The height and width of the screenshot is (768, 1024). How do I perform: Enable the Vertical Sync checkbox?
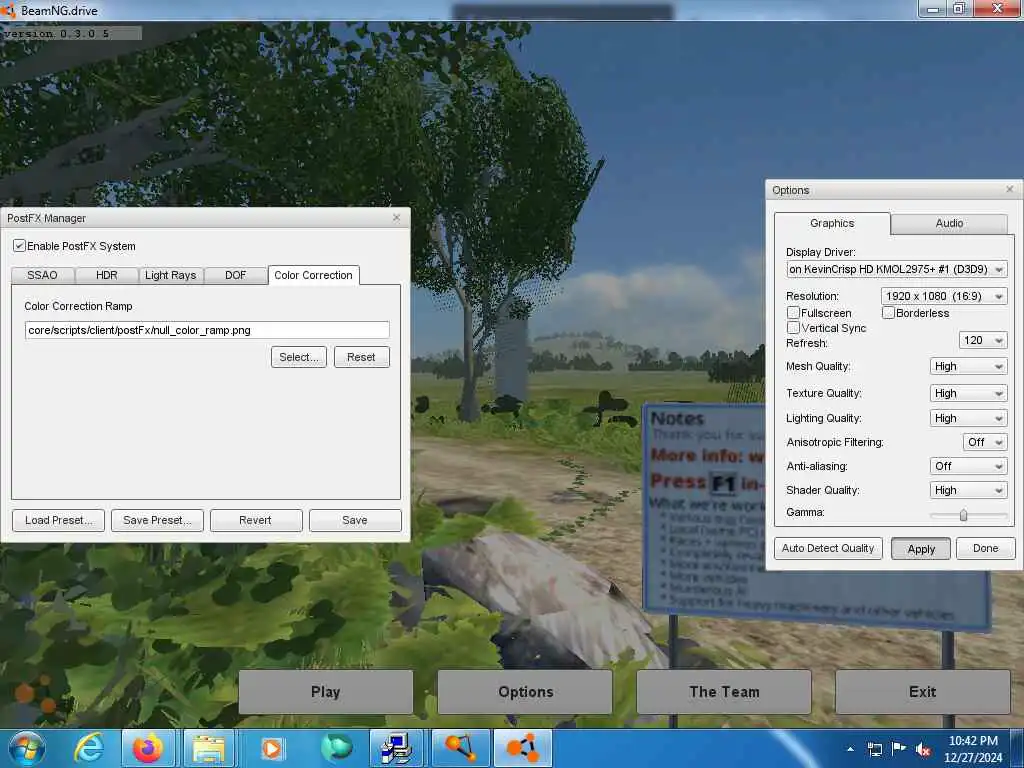pyautogui.click(x=793, y=328)
